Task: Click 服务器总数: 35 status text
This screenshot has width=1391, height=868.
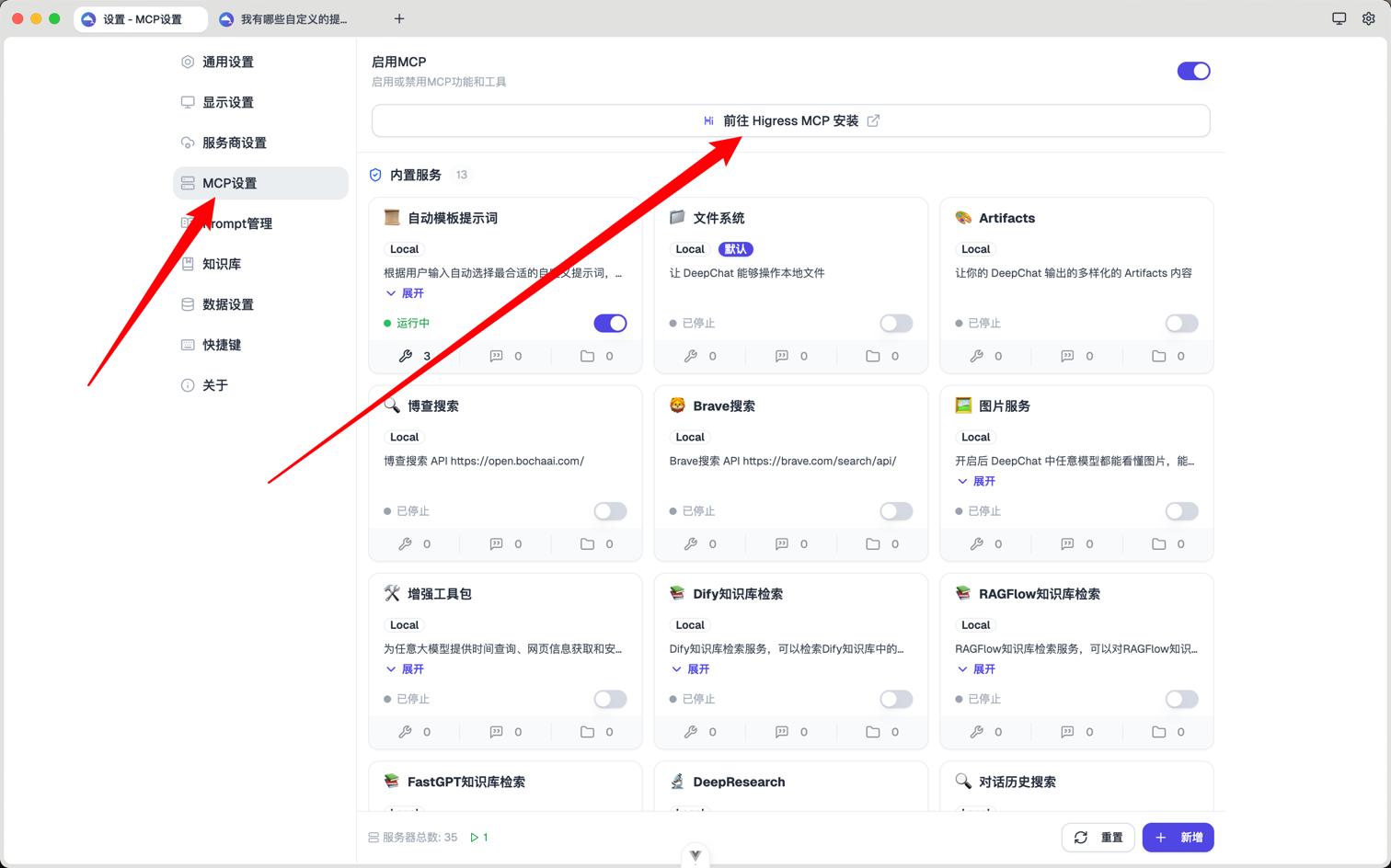Action: pos(420,838)
